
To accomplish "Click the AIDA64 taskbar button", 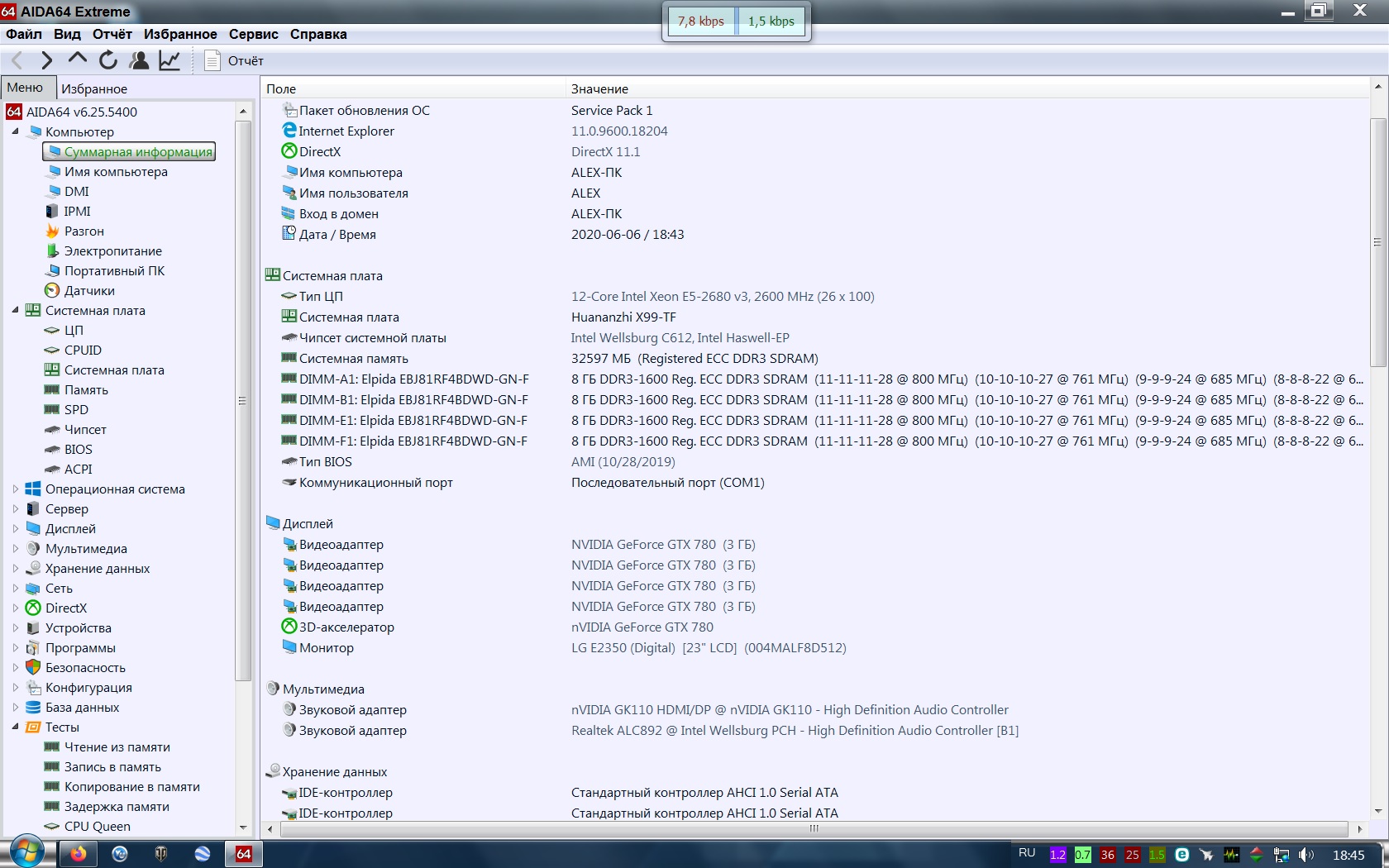I will coord(244,854).
